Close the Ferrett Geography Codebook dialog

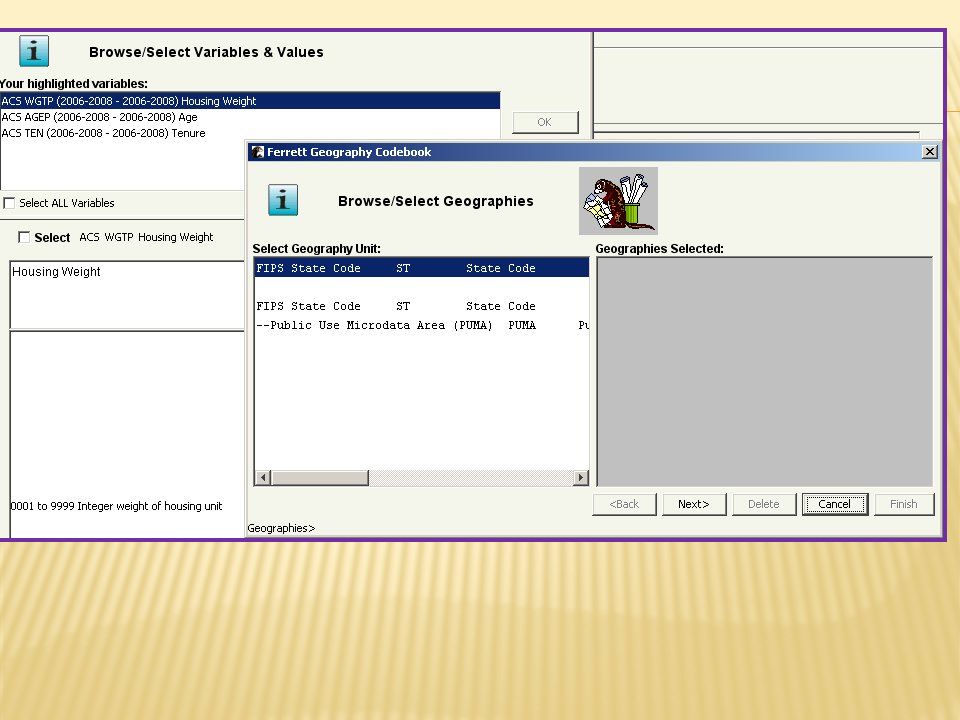click(929, 152)
